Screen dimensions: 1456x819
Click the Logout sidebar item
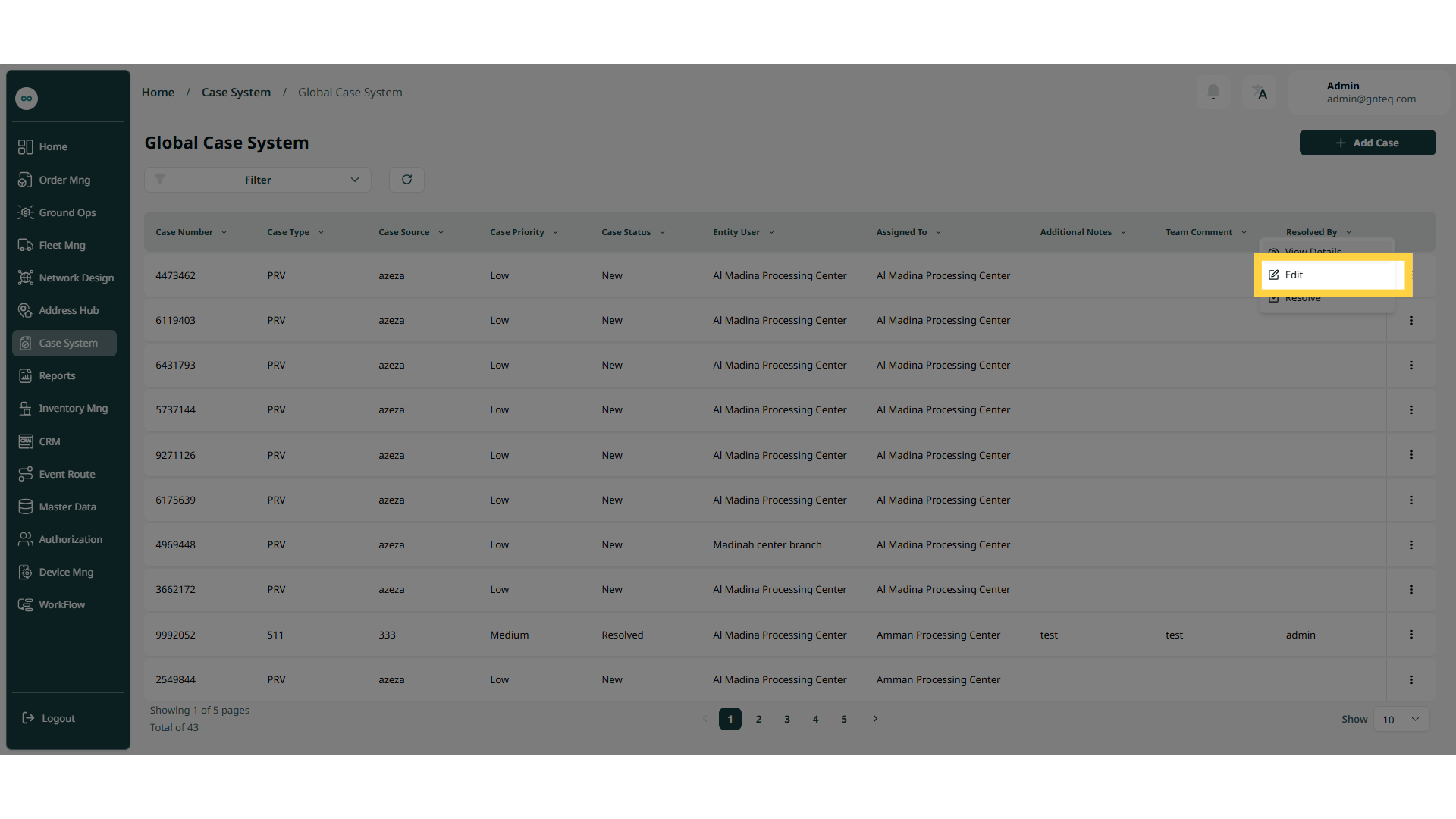coord(58,718)
